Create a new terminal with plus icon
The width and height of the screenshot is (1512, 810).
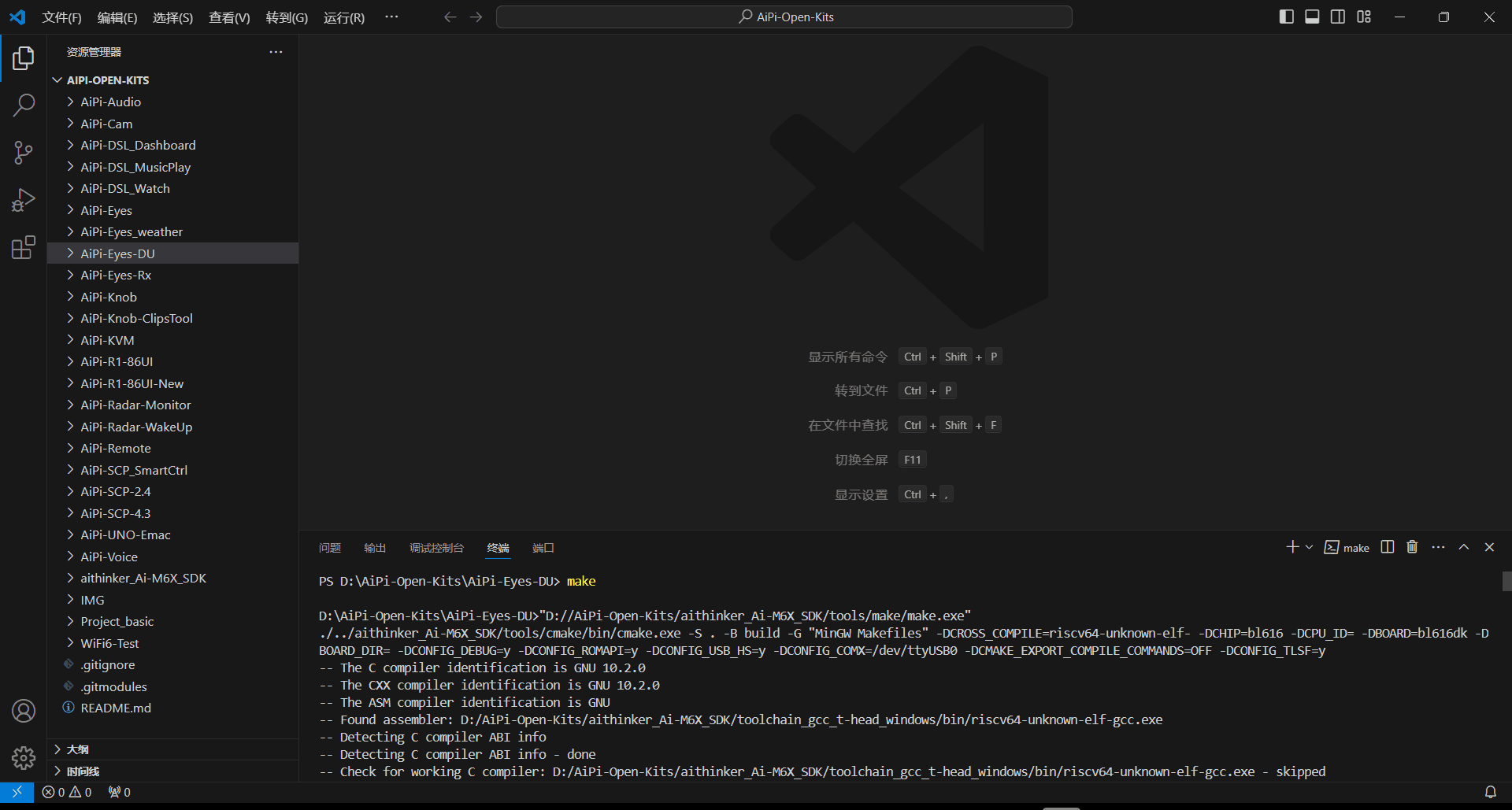pos(1292,547)
